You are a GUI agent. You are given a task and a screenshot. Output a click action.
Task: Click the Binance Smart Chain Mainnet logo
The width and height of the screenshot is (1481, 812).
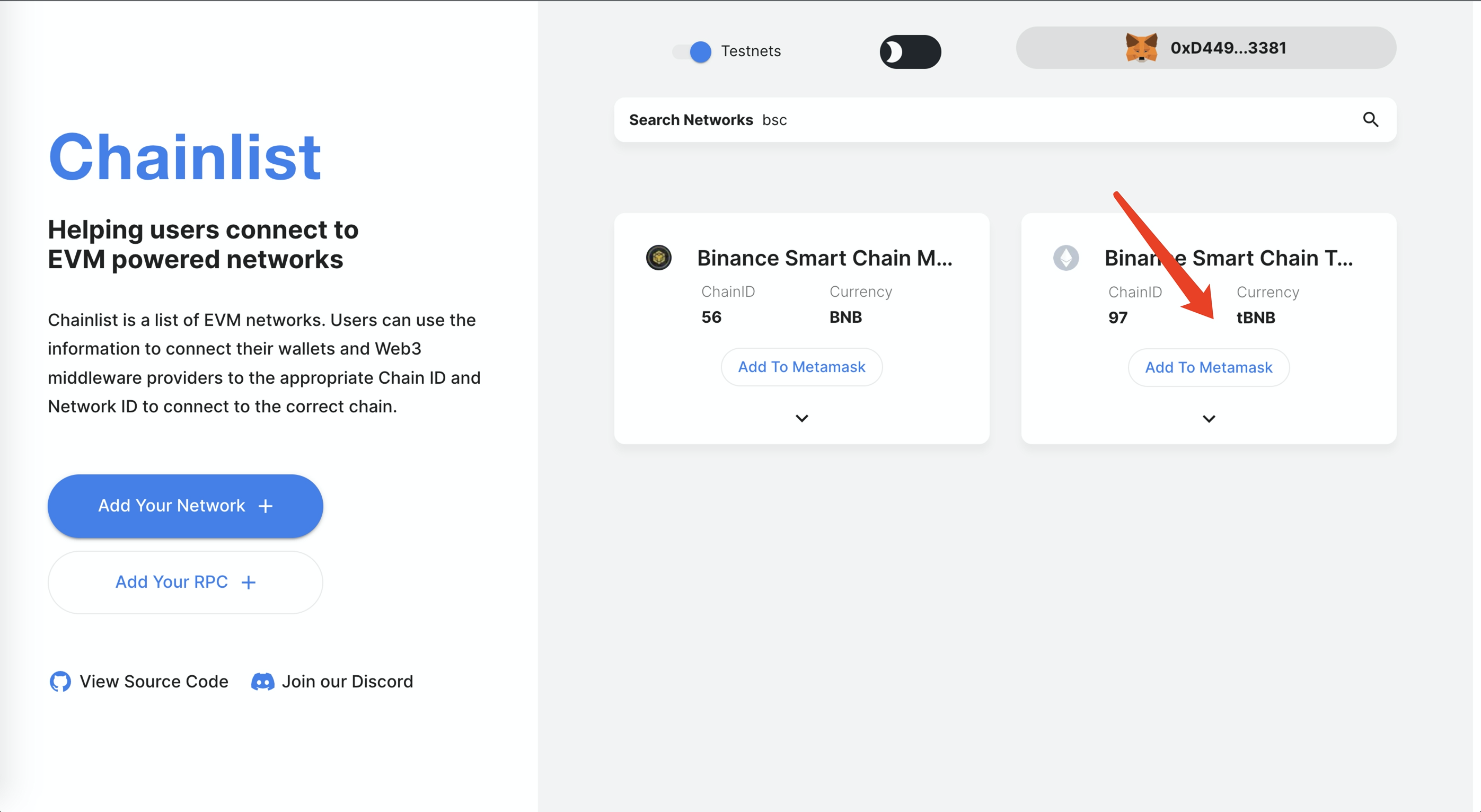pyautogui.click(x=659, y=258)
